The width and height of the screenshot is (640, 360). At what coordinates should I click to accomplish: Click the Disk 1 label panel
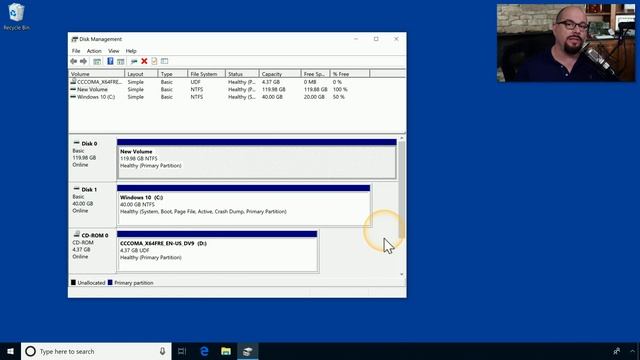pos(92,205)
